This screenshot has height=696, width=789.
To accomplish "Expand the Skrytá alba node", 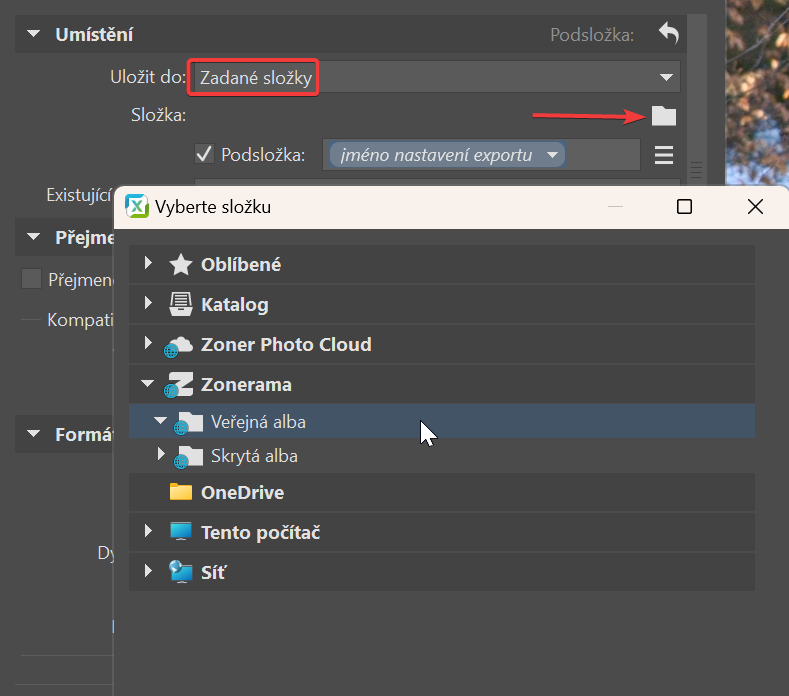I will pos(161,454).
